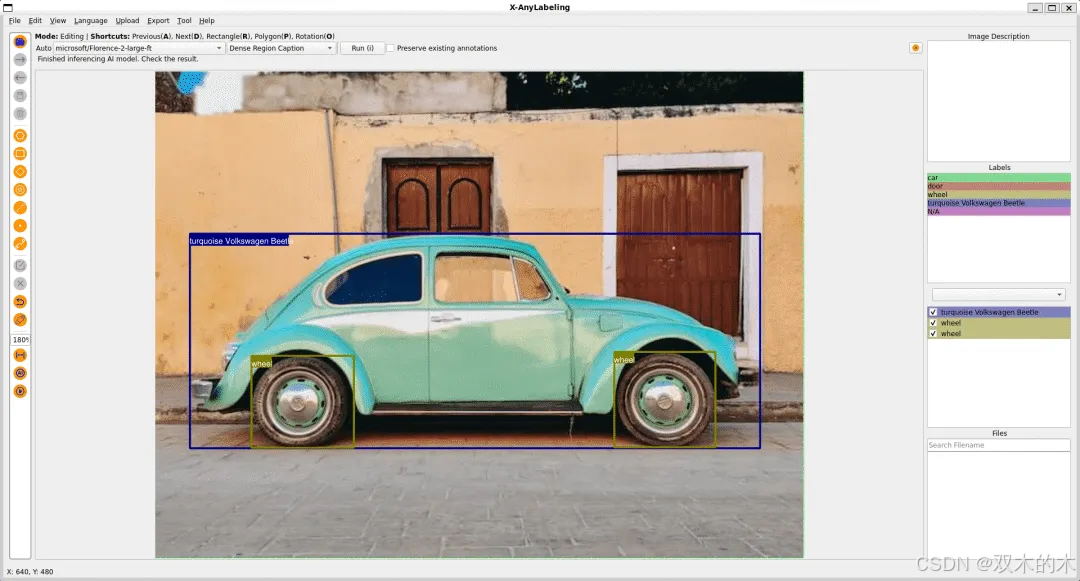Open the Export menu
Viewport: 1080px width, 581px height.
158,21
